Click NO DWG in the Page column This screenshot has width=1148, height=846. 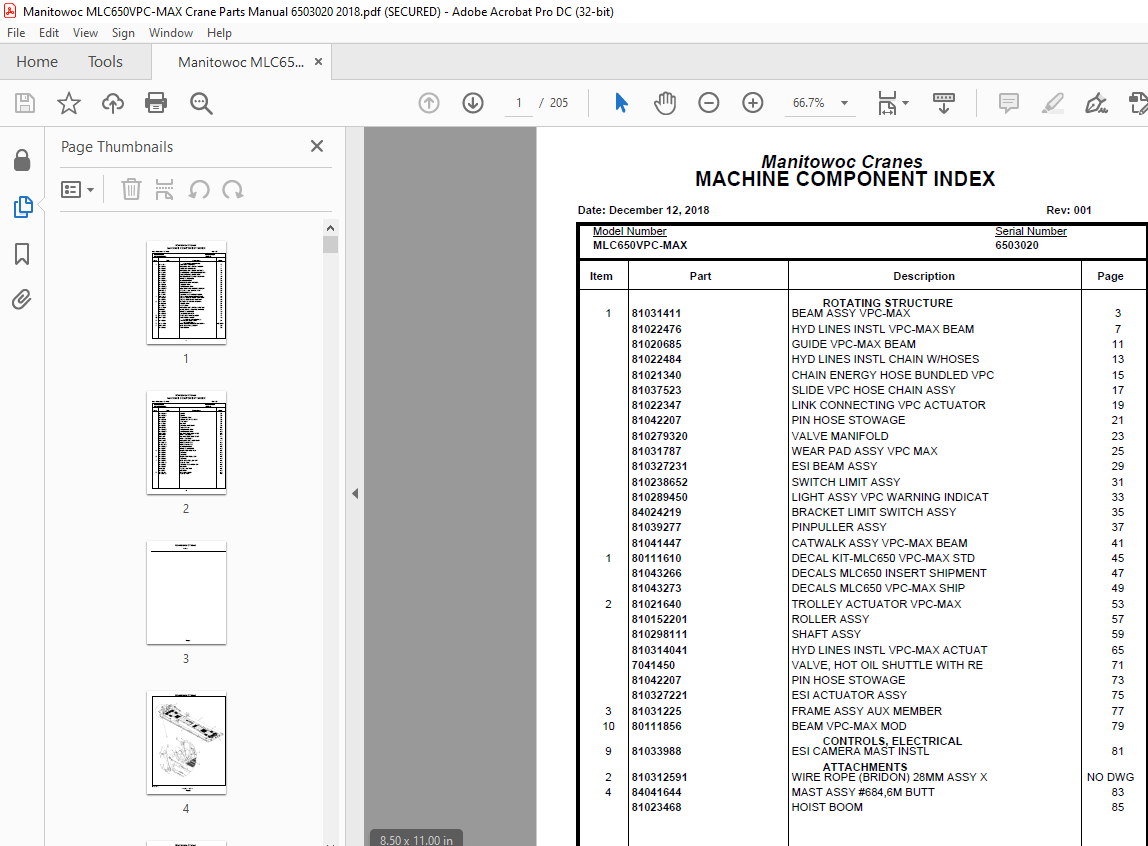[x=1110, y=777]
